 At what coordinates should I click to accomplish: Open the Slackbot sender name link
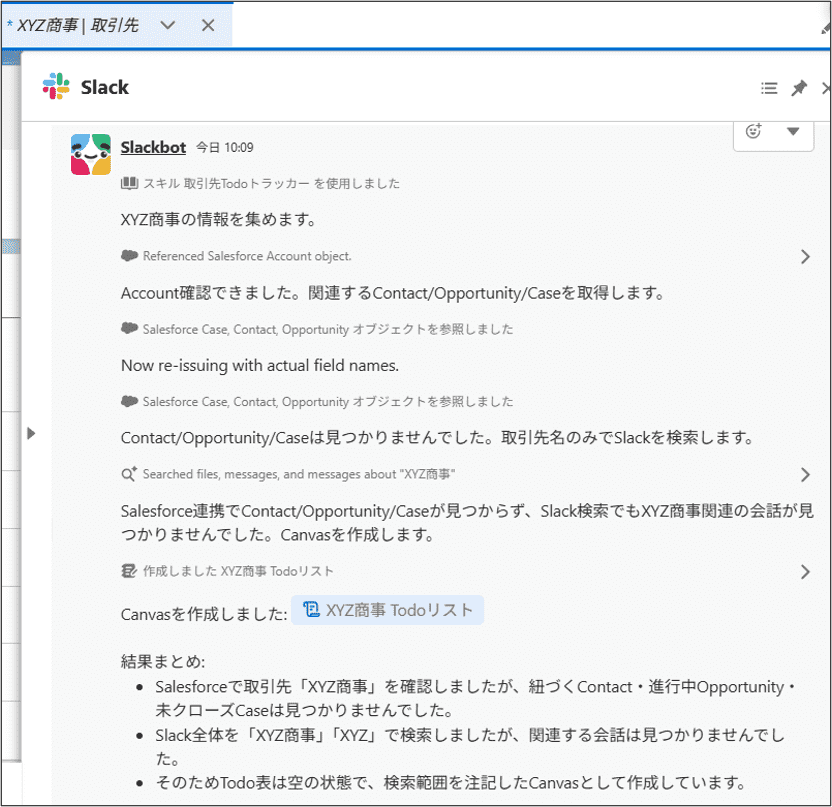pyautogui.click(x=153, y=147)
